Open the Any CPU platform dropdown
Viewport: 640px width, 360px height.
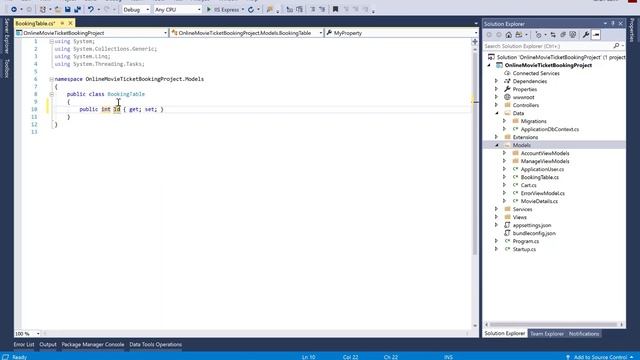click(x=178, y=9)
